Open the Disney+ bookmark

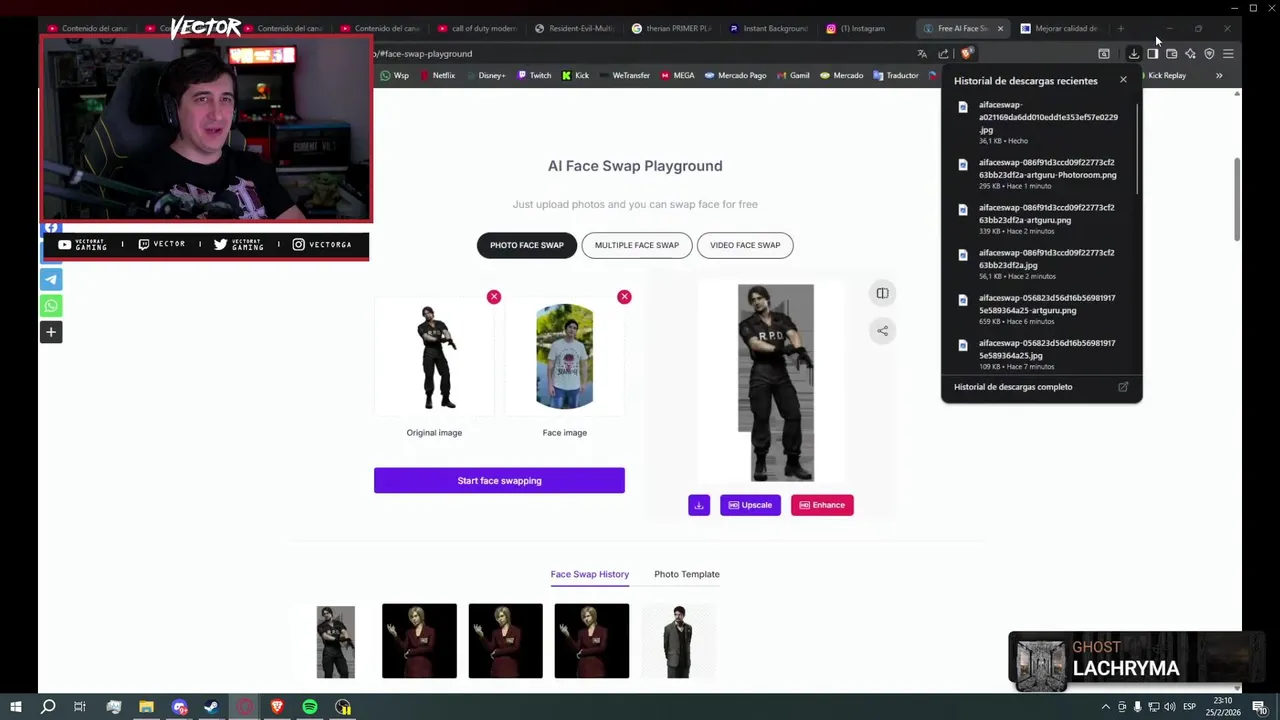coord(485,76)
